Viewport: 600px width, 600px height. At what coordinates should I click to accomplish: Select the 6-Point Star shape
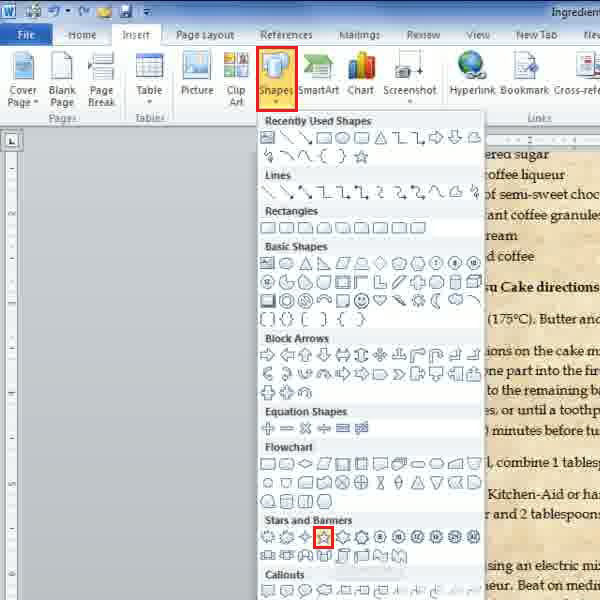tap(342, 537)
